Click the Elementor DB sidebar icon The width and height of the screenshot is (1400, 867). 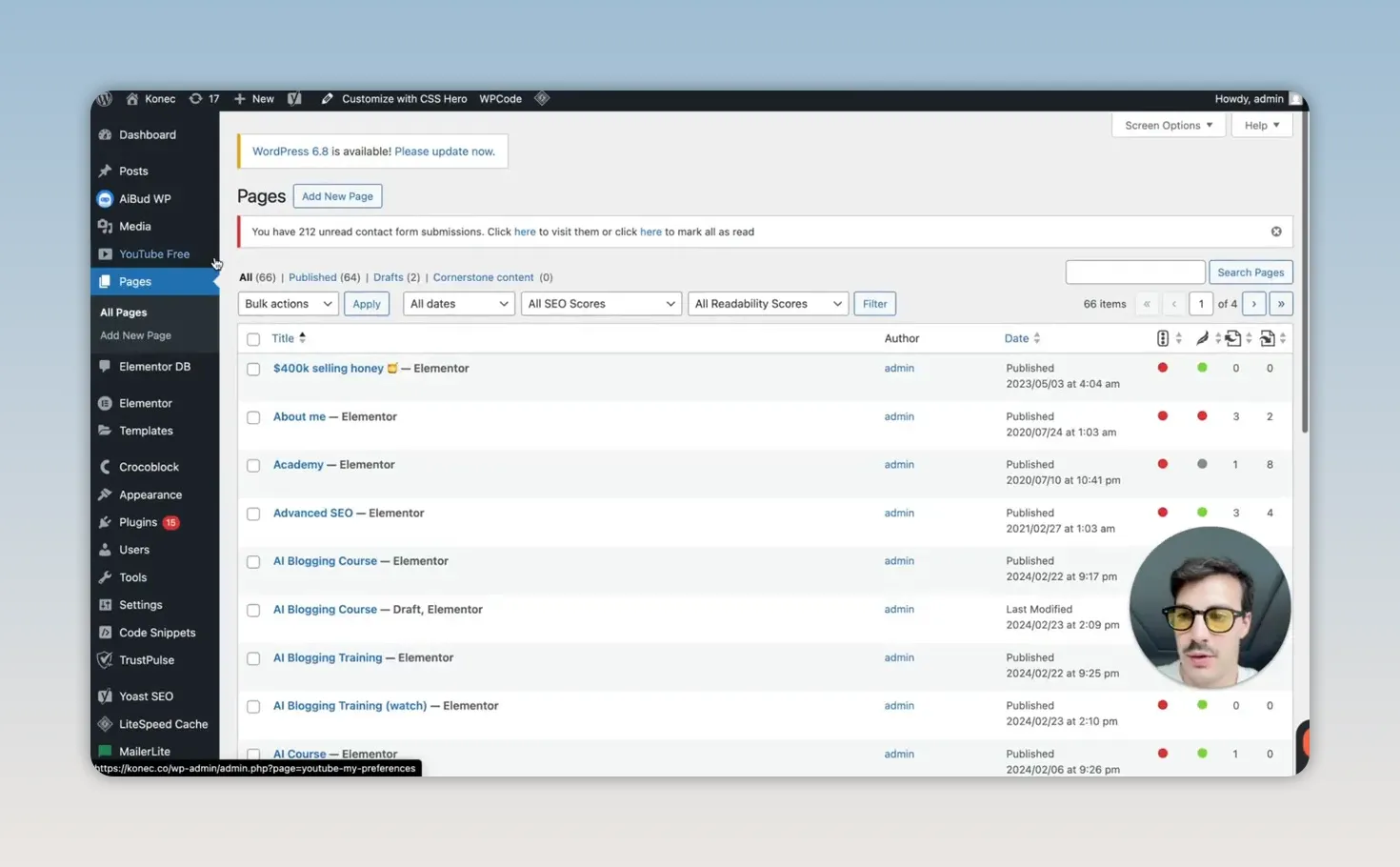(105, 367)
